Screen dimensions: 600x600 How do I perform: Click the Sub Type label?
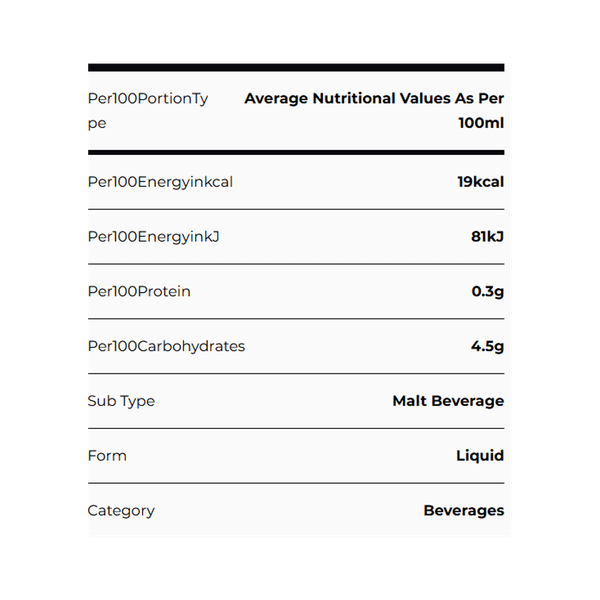121,401
